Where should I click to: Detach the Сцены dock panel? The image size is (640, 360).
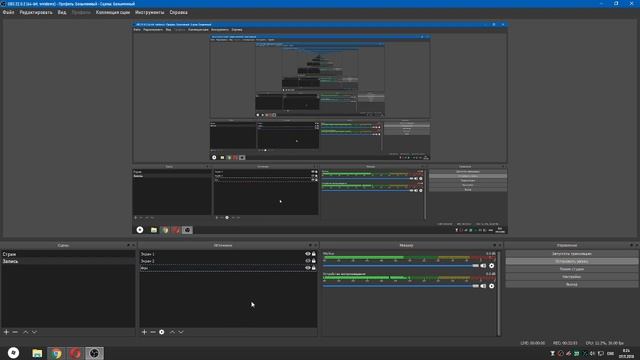[128, 245]
